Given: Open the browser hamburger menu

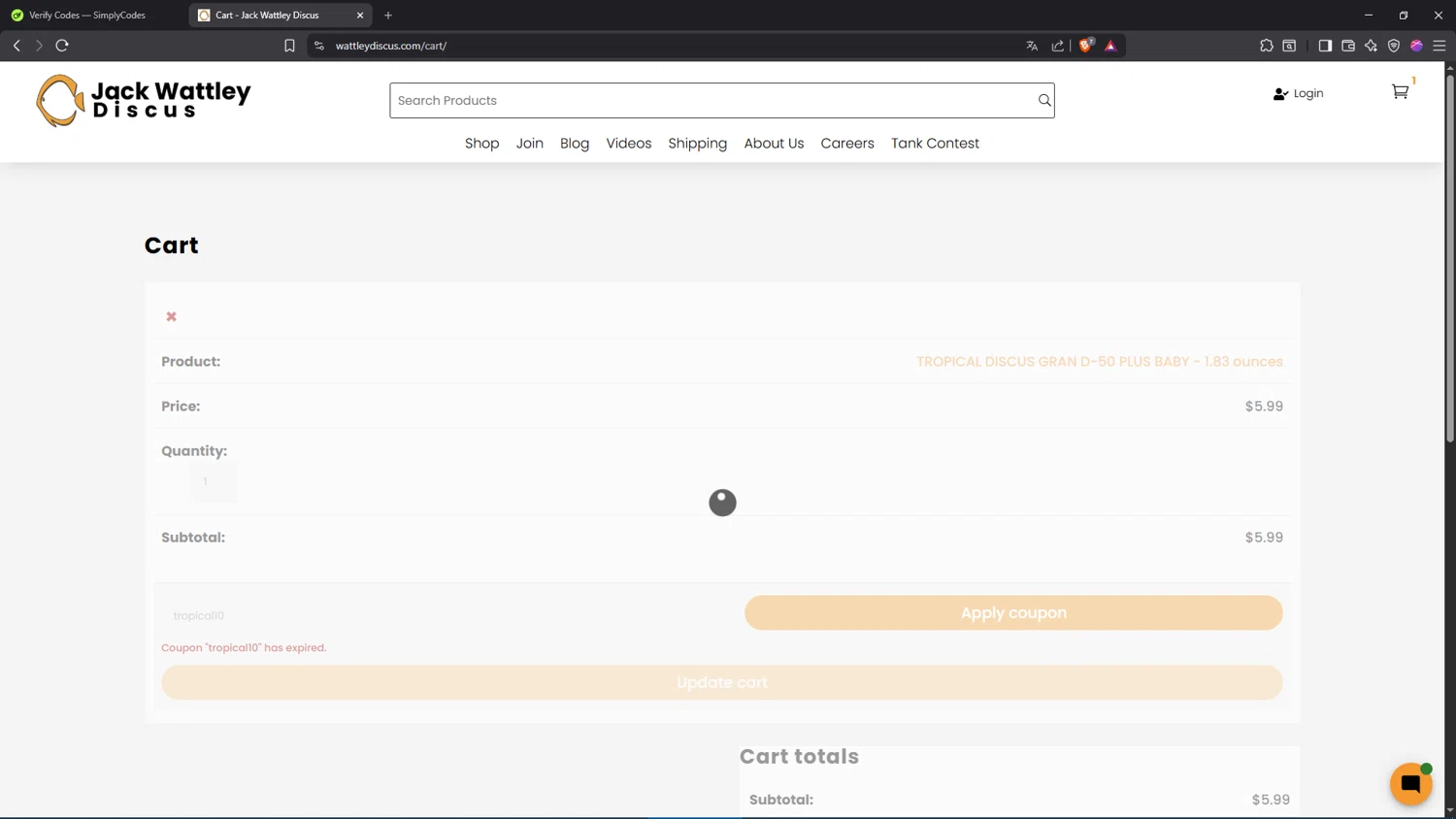Looking at the screenshot, I should click(1439, 46).
